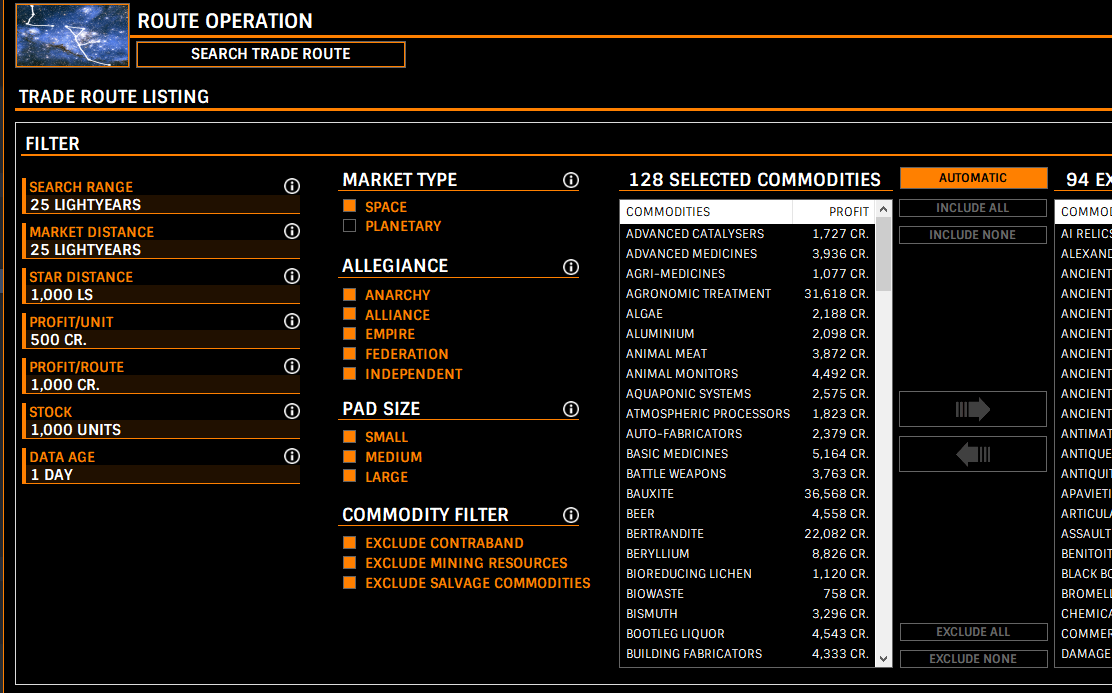Open the Market Distance info icon
This screenshot has height=693, width=1112.
pos(291,231)
